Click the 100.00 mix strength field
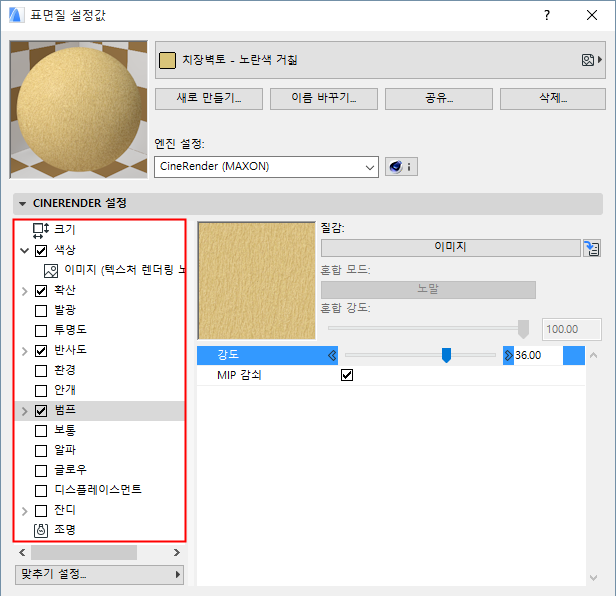The height and width of the screenshot is (596, 616). 572,329
